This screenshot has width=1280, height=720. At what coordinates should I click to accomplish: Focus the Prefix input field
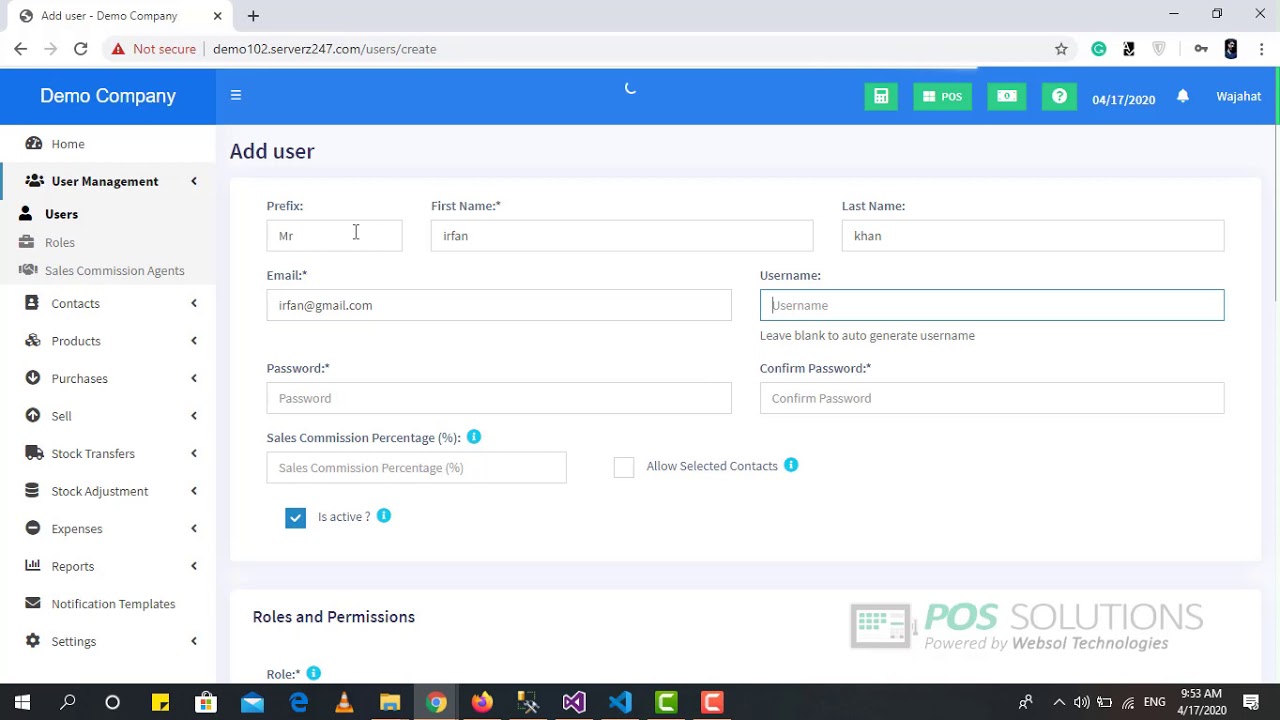point(334,236)
